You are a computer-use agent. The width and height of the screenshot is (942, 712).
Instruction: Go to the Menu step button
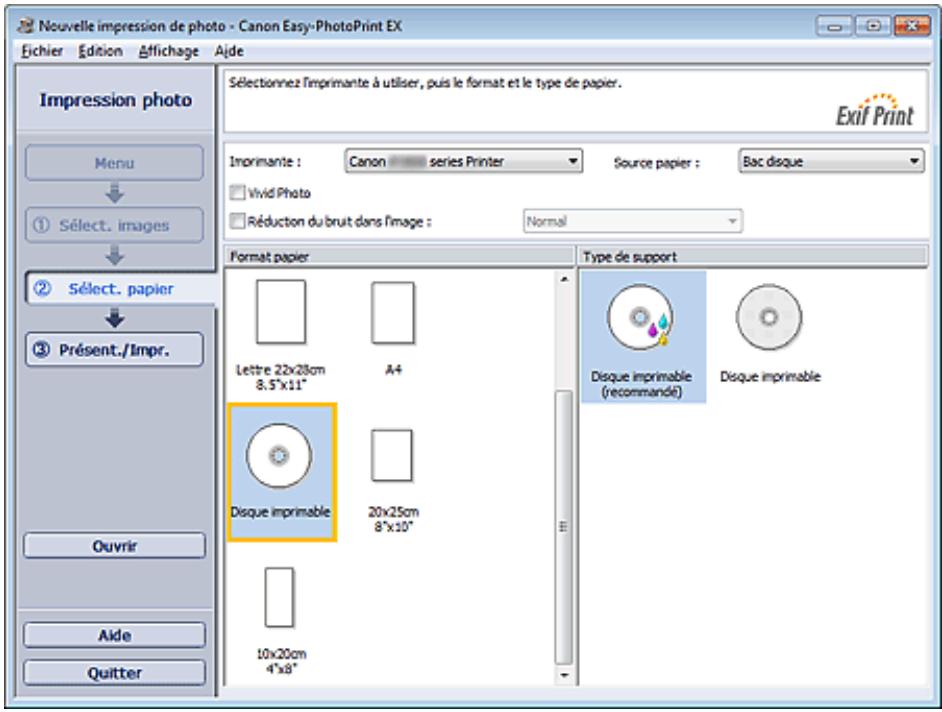[114, 163]
